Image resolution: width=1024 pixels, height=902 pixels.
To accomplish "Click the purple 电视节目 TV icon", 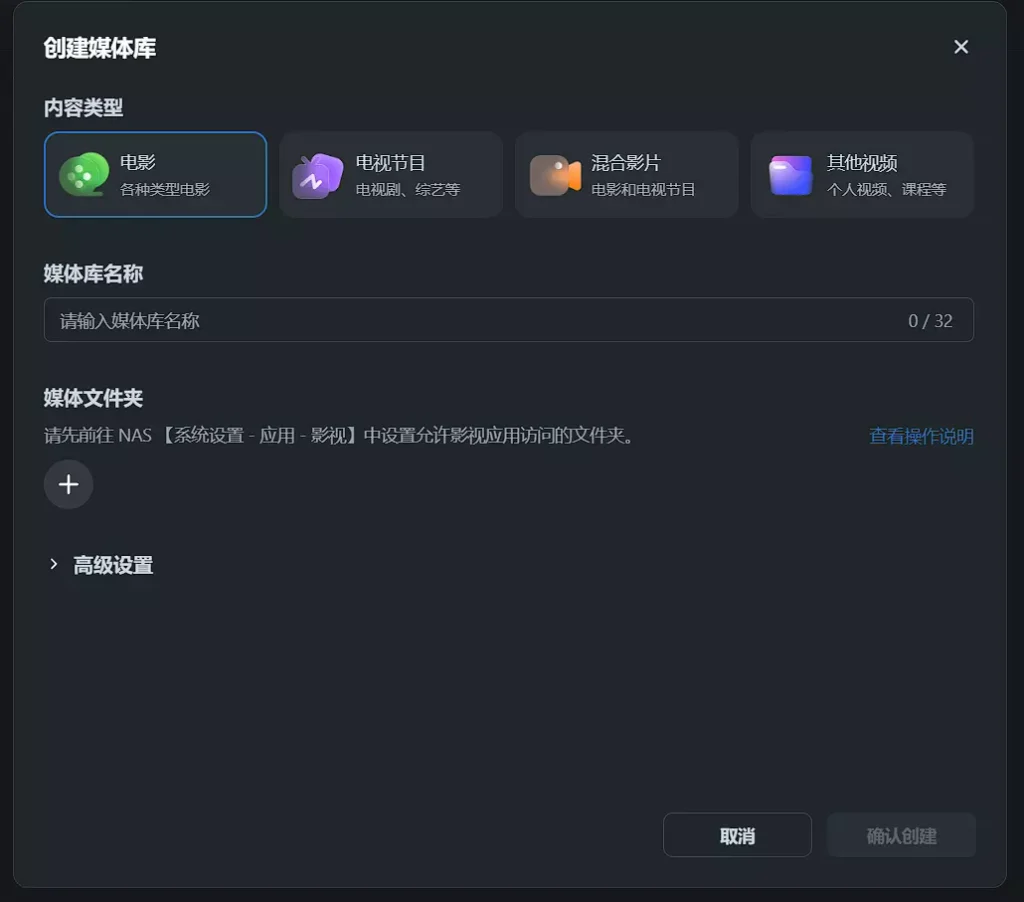I will 318,176.
